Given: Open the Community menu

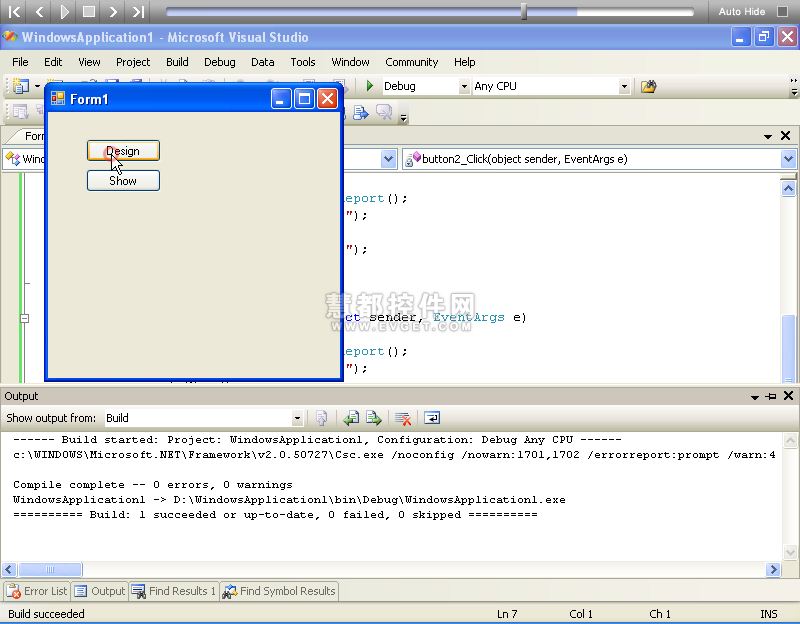Looking at the screenshot, I should [412, 62].
